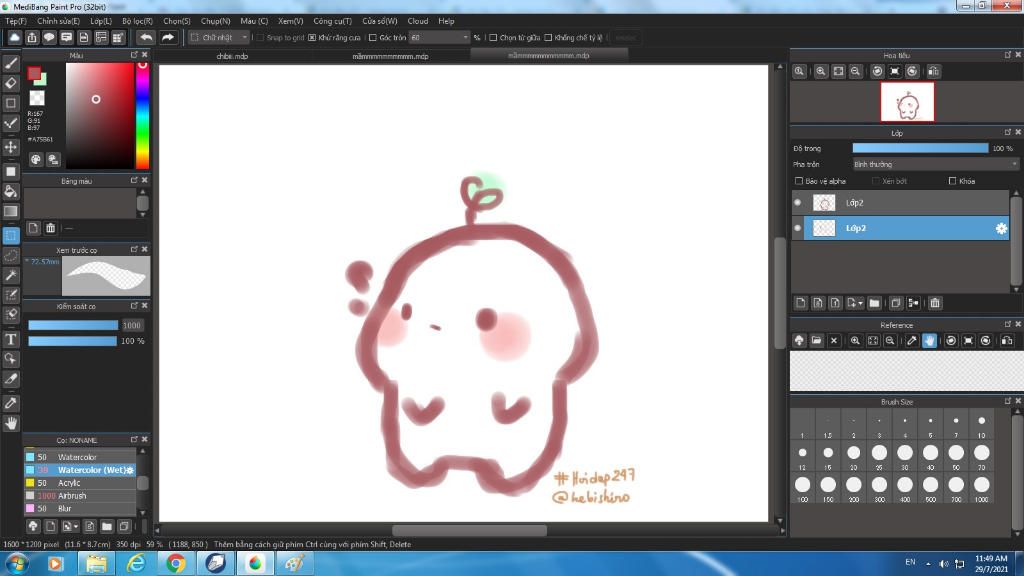The height and width of the screenshot is (576, 1024).
Task: Select the Brush tool in the left toolbar
Action: (11, 63)
